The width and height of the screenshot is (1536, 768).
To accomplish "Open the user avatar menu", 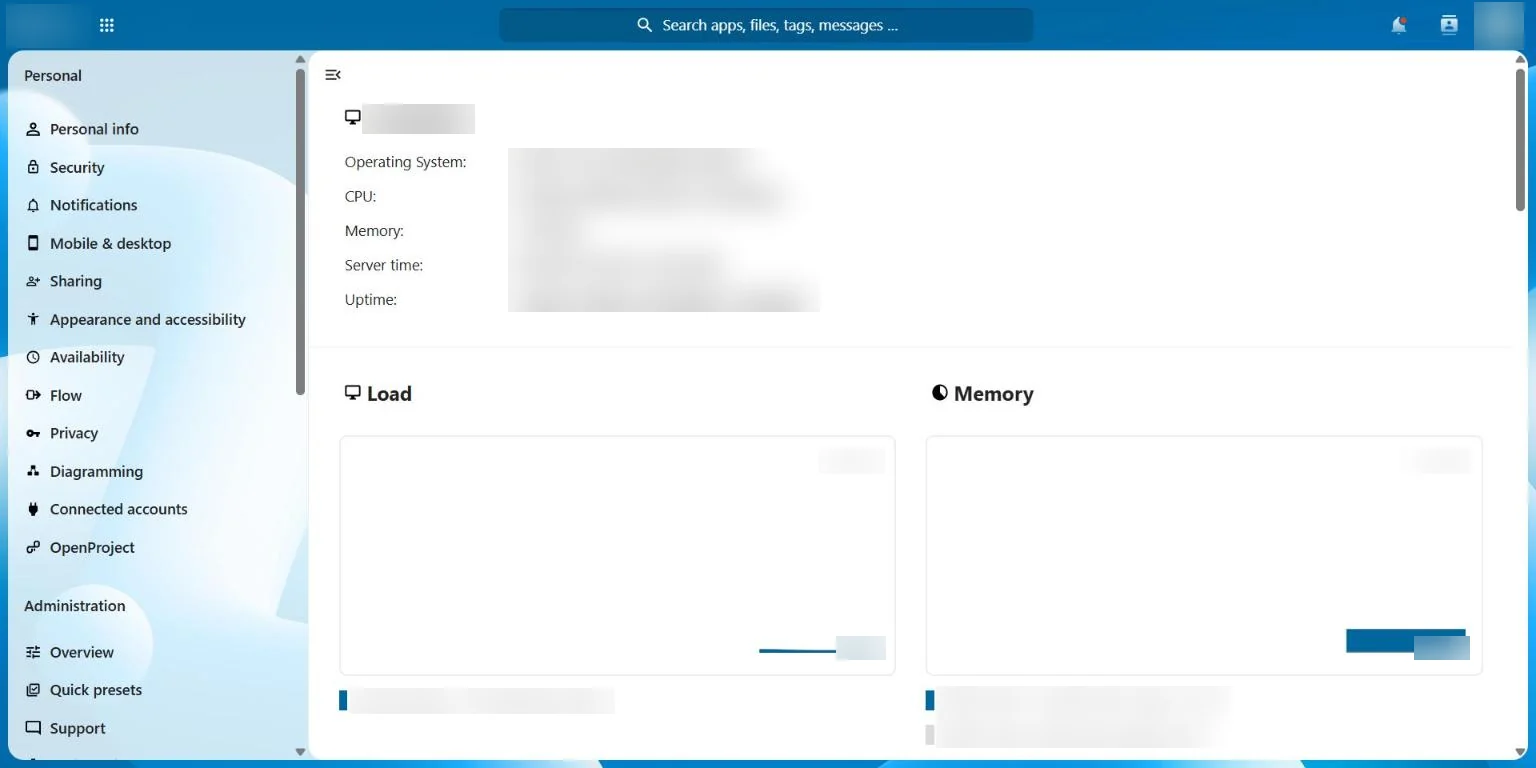I will tap(1499, 26).
